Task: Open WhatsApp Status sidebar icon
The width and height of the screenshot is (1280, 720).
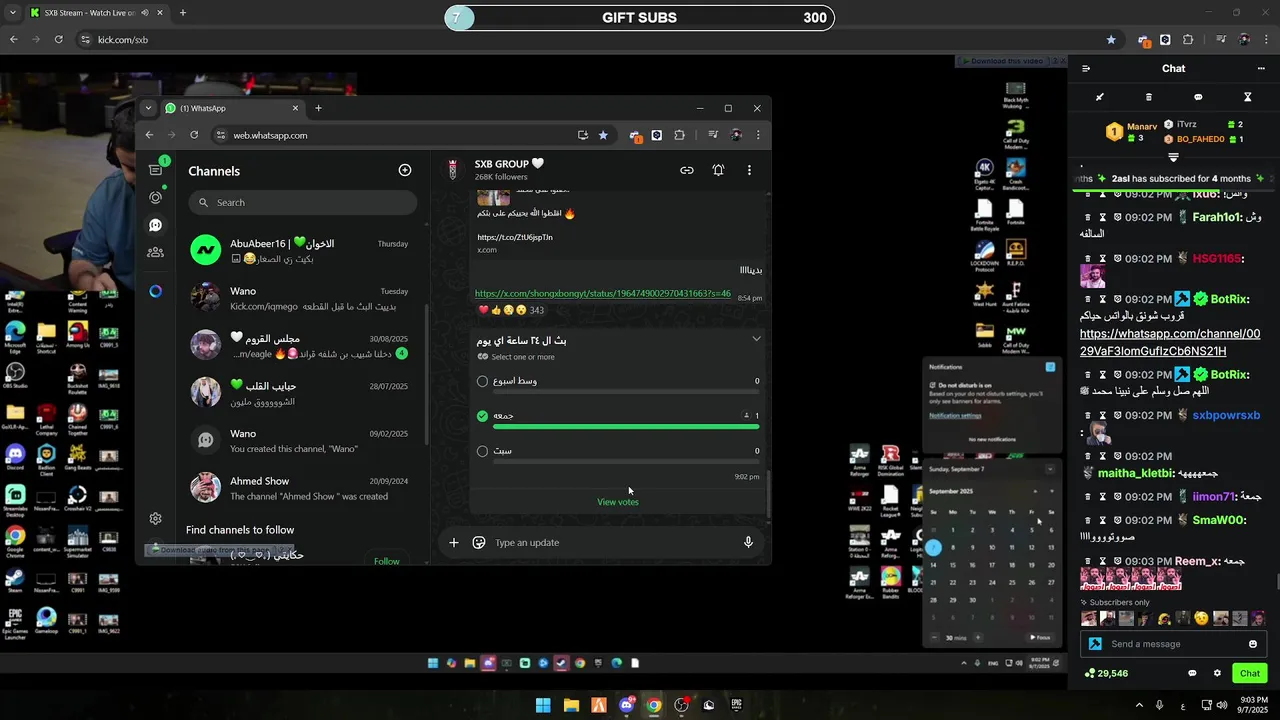Action: (155, 198)
